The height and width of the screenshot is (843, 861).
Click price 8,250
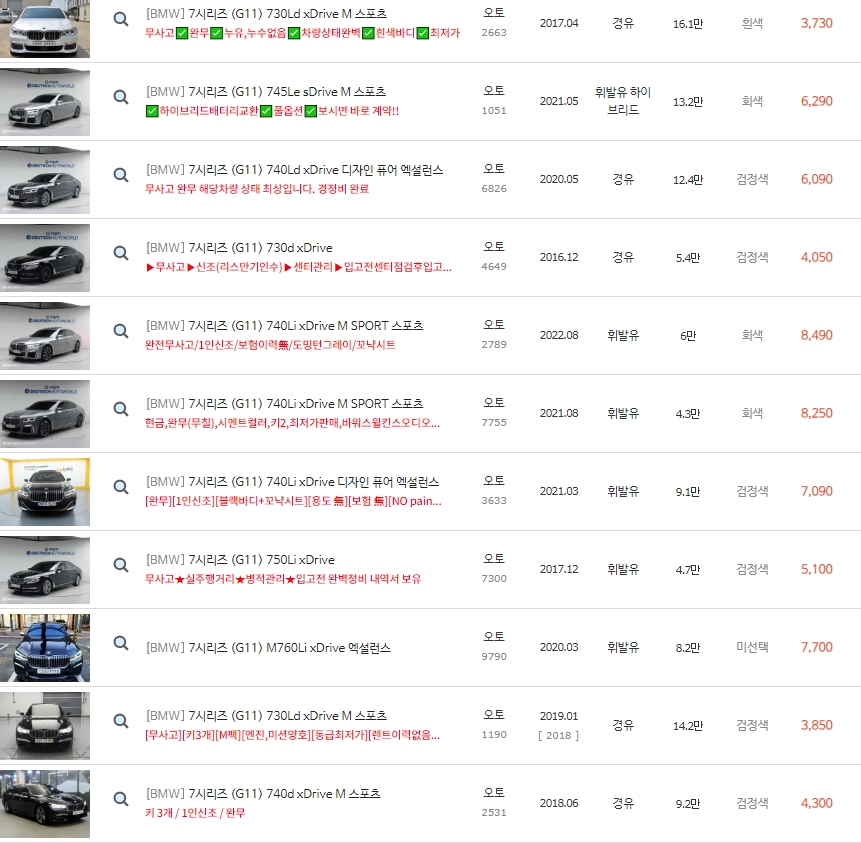click(817, 413)
